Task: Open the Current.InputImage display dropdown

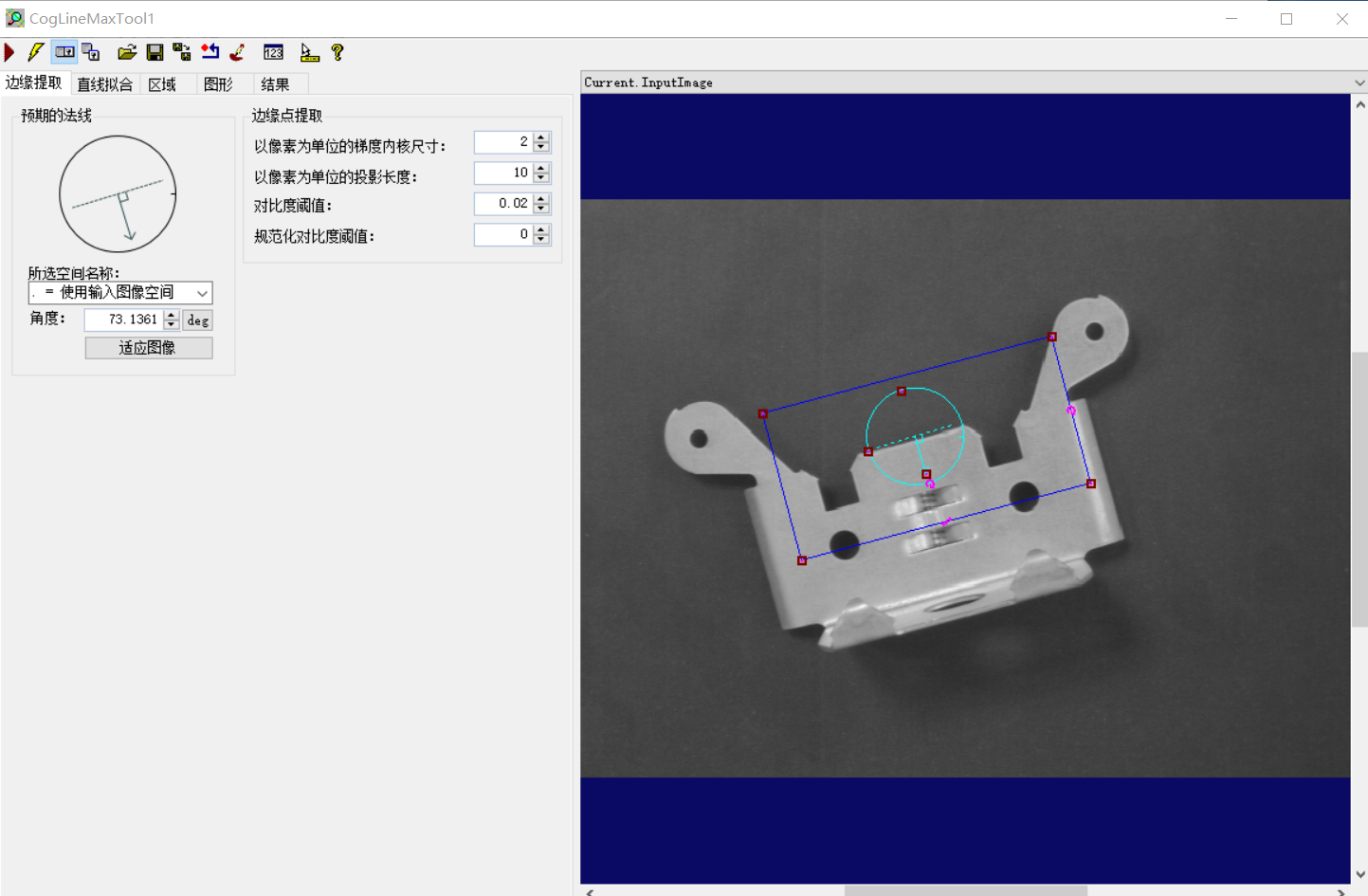Action: pyautogui.click(x=1356, y=82)
